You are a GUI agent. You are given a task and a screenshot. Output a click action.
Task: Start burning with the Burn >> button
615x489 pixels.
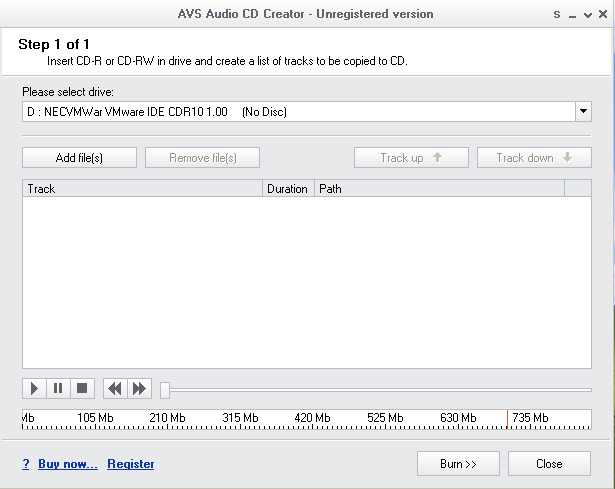pos(458,464)
